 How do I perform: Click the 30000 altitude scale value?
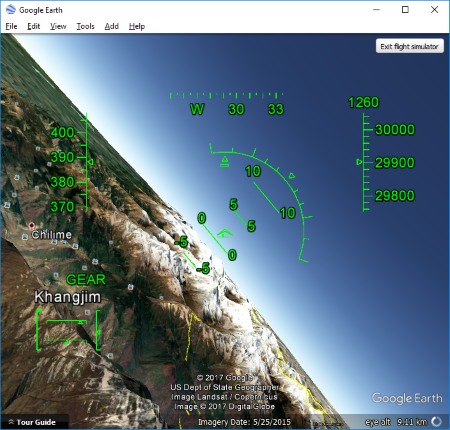395,130
